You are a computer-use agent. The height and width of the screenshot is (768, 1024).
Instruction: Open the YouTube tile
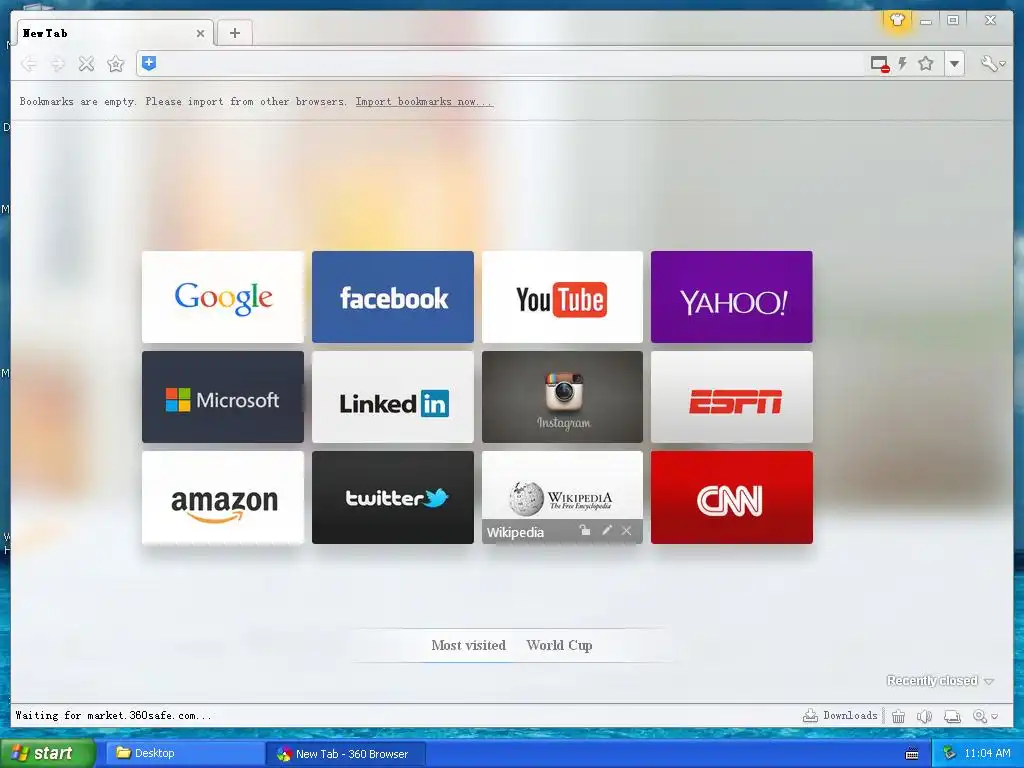coord(562,297)
